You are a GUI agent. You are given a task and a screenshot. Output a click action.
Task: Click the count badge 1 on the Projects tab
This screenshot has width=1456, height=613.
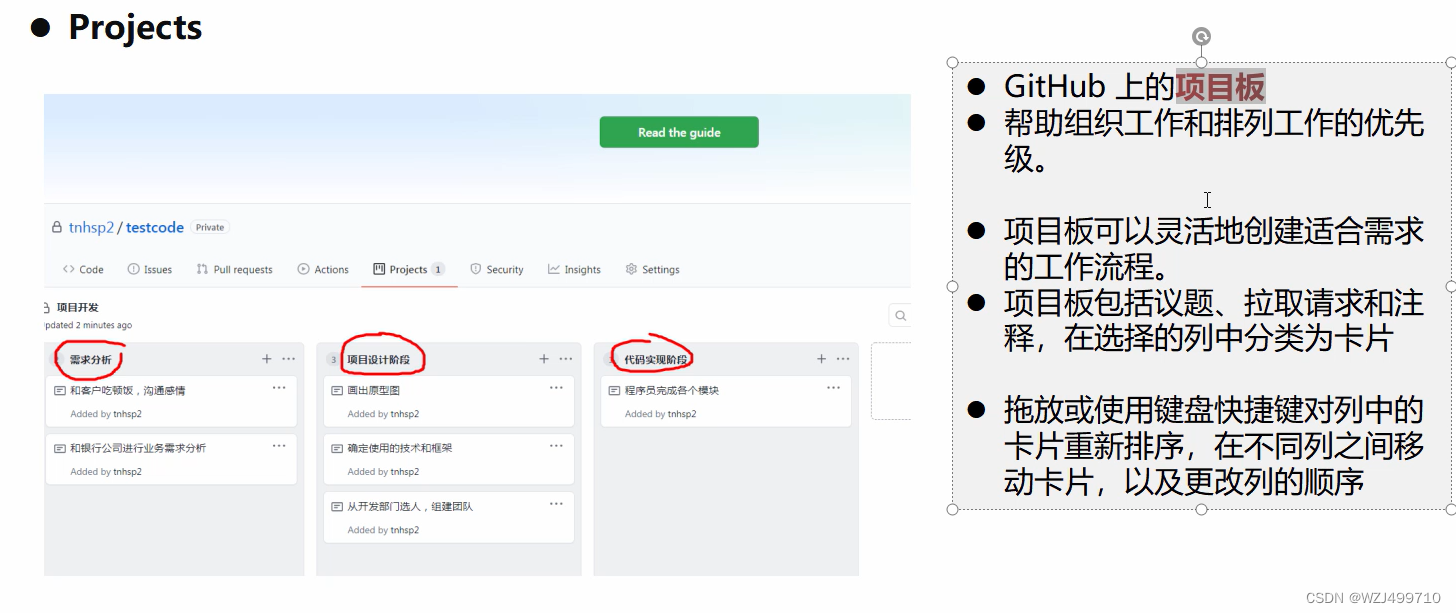[438, 269]
